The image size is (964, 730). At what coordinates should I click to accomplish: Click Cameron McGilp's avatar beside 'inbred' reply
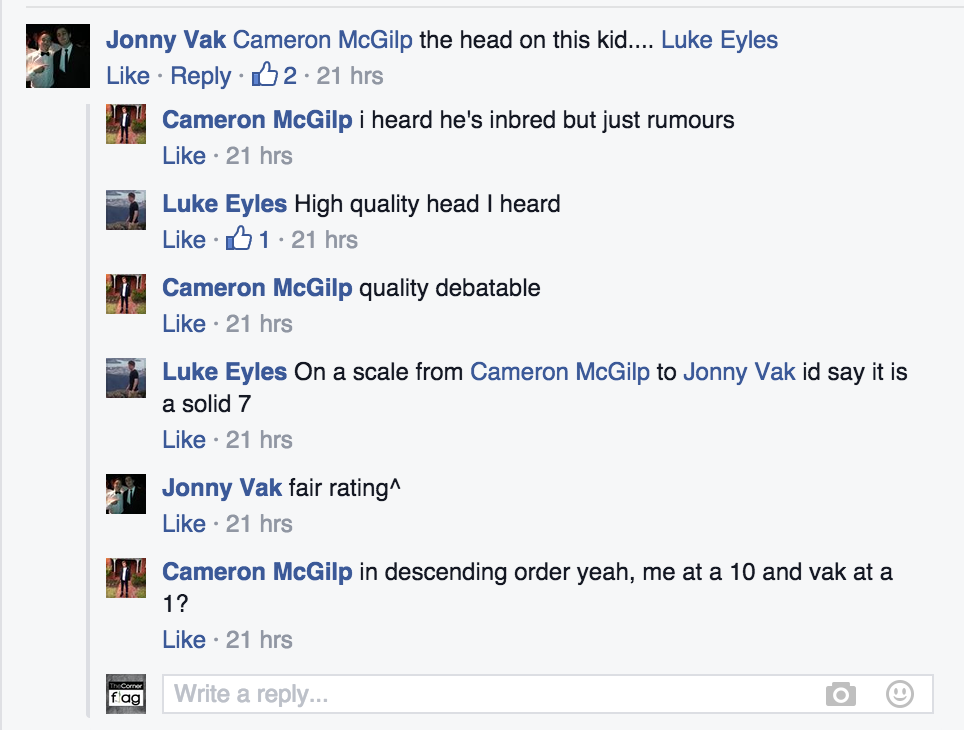pyautogui.click(x=126, y=124)
